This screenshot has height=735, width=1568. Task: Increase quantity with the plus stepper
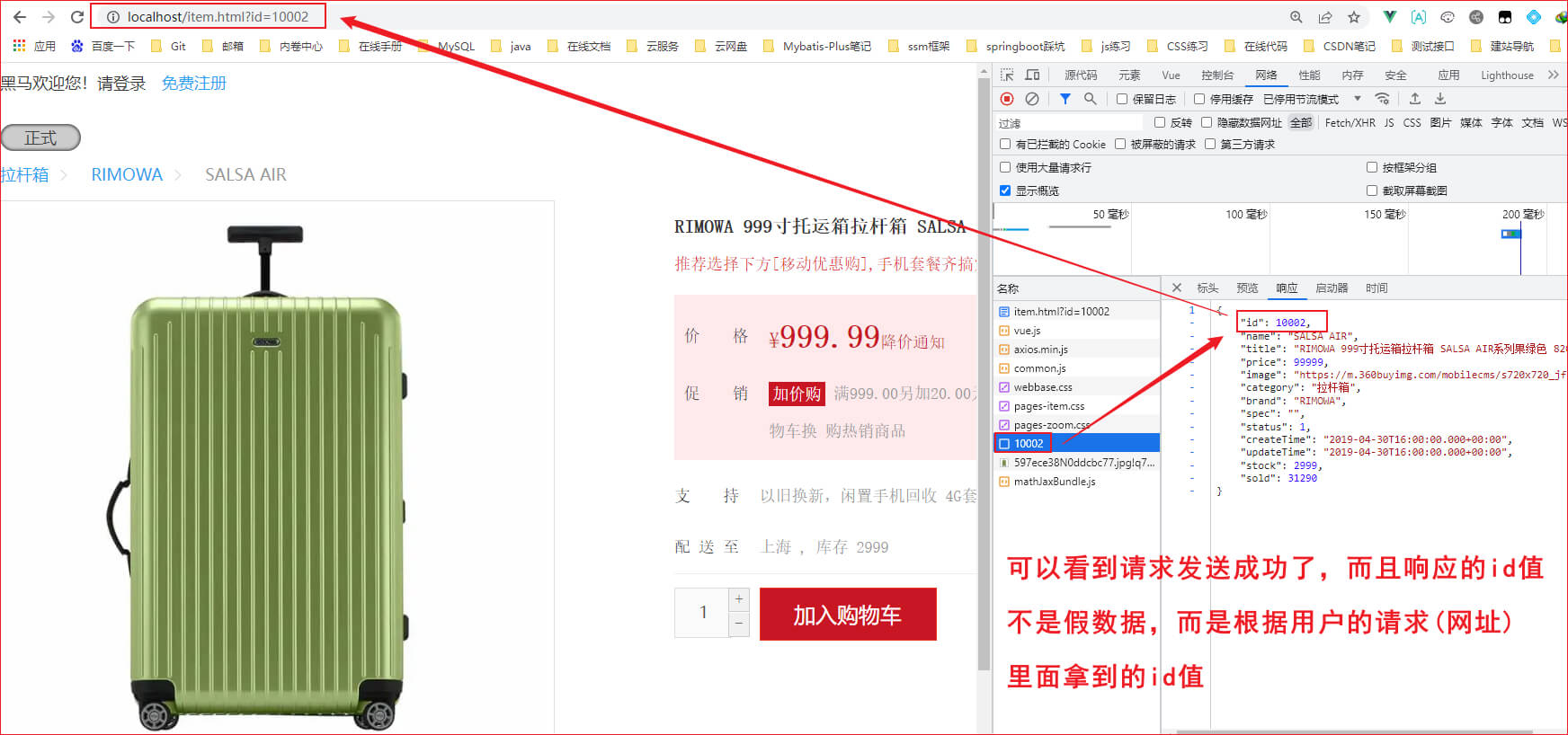739,599
